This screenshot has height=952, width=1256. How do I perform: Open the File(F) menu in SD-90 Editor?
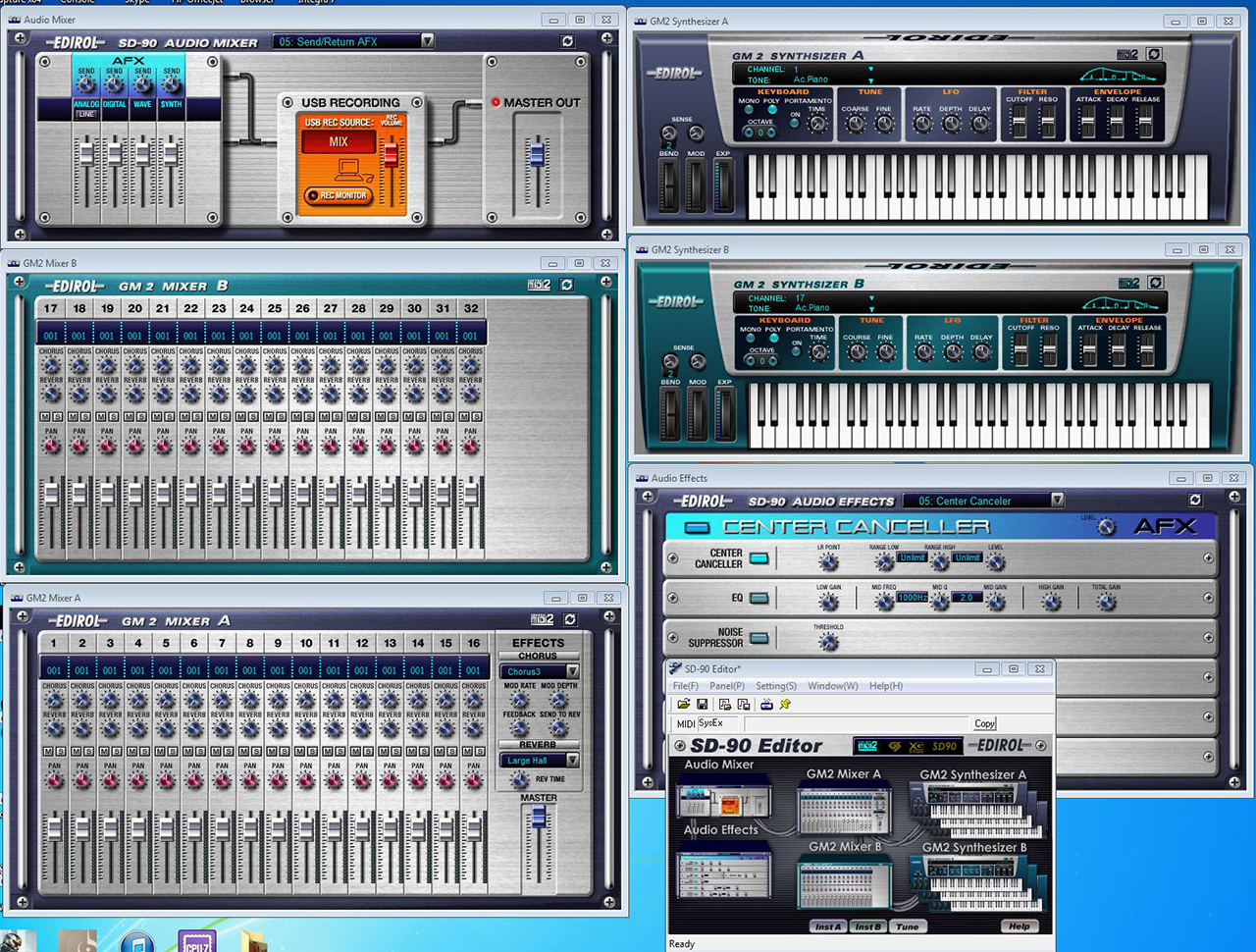(x=686, y=686)
